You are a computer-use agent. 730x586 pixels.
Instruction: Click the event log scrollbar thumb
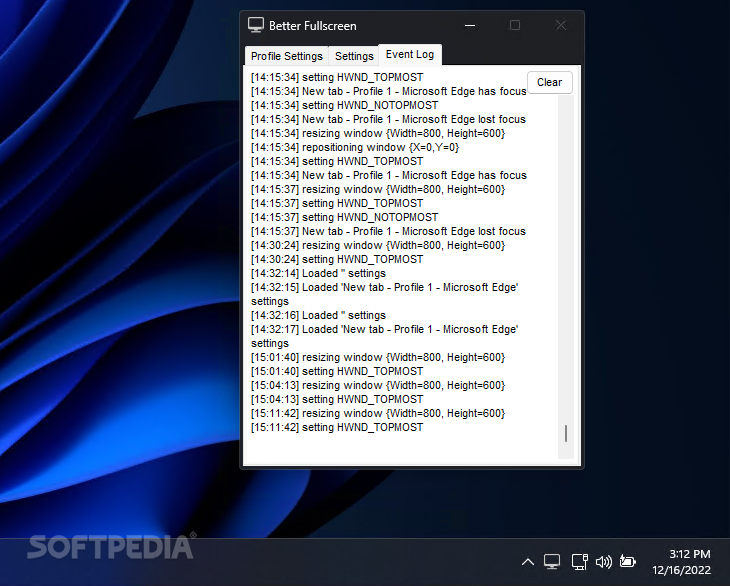[566, 433]
